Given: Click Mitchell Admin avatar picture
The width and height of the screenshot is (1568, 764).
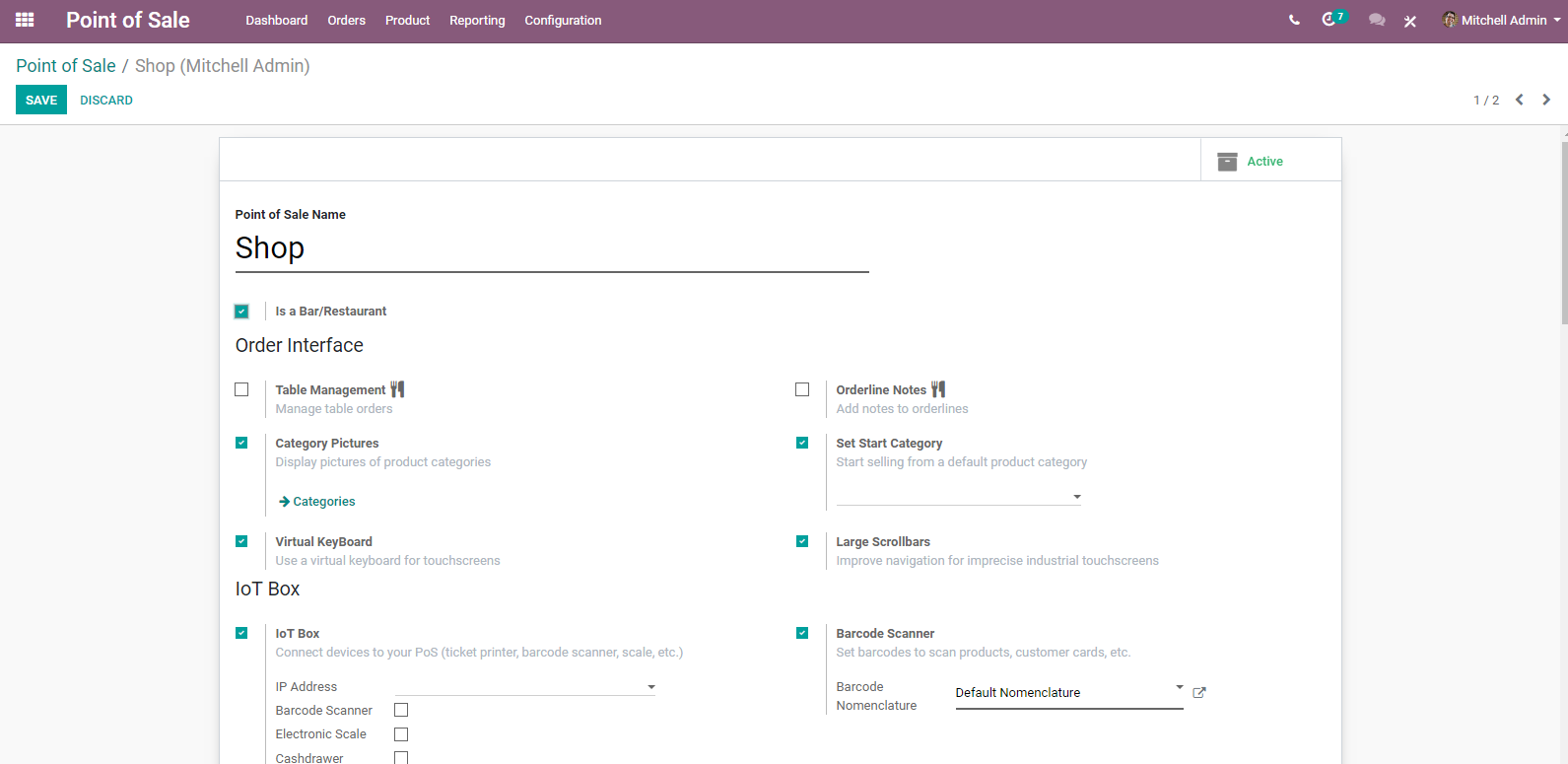Looking at the screenshot, I should 1450,20.
